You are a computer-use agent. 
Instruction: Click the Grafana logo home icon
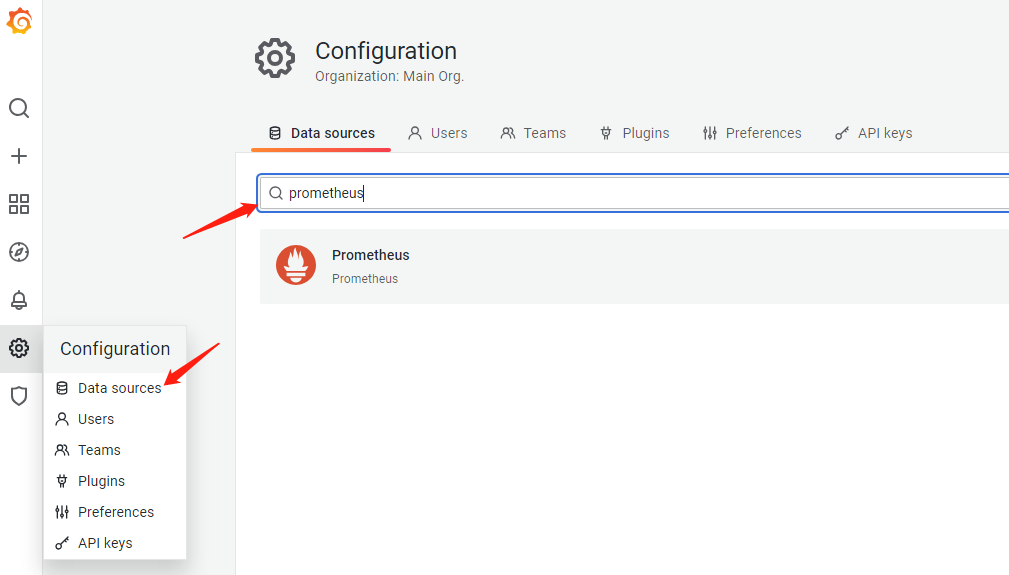[19, 21]
